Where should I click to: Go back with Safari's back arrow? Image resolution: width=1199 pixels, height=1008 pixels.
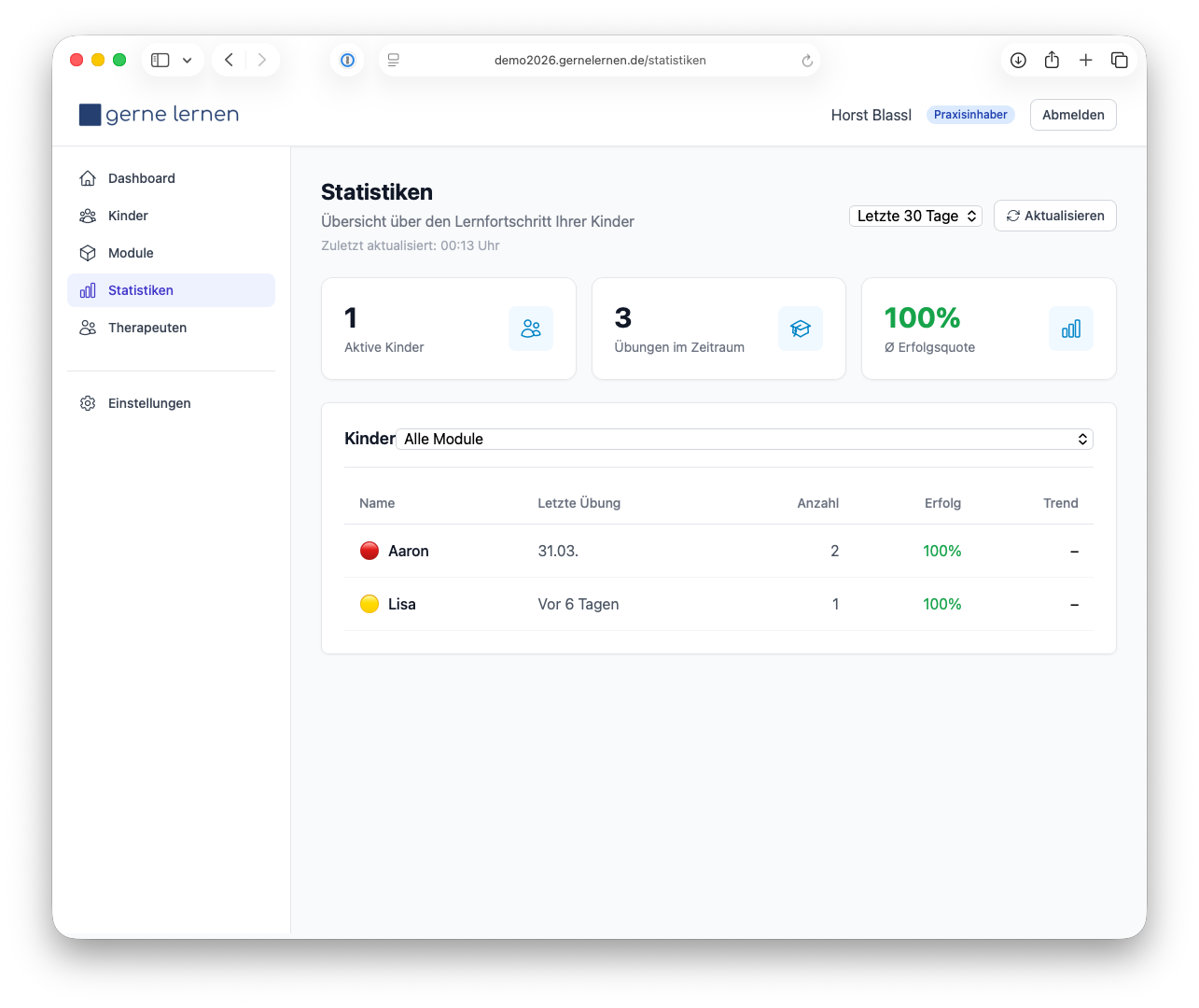pyautogui.click(x=229, y=60)
